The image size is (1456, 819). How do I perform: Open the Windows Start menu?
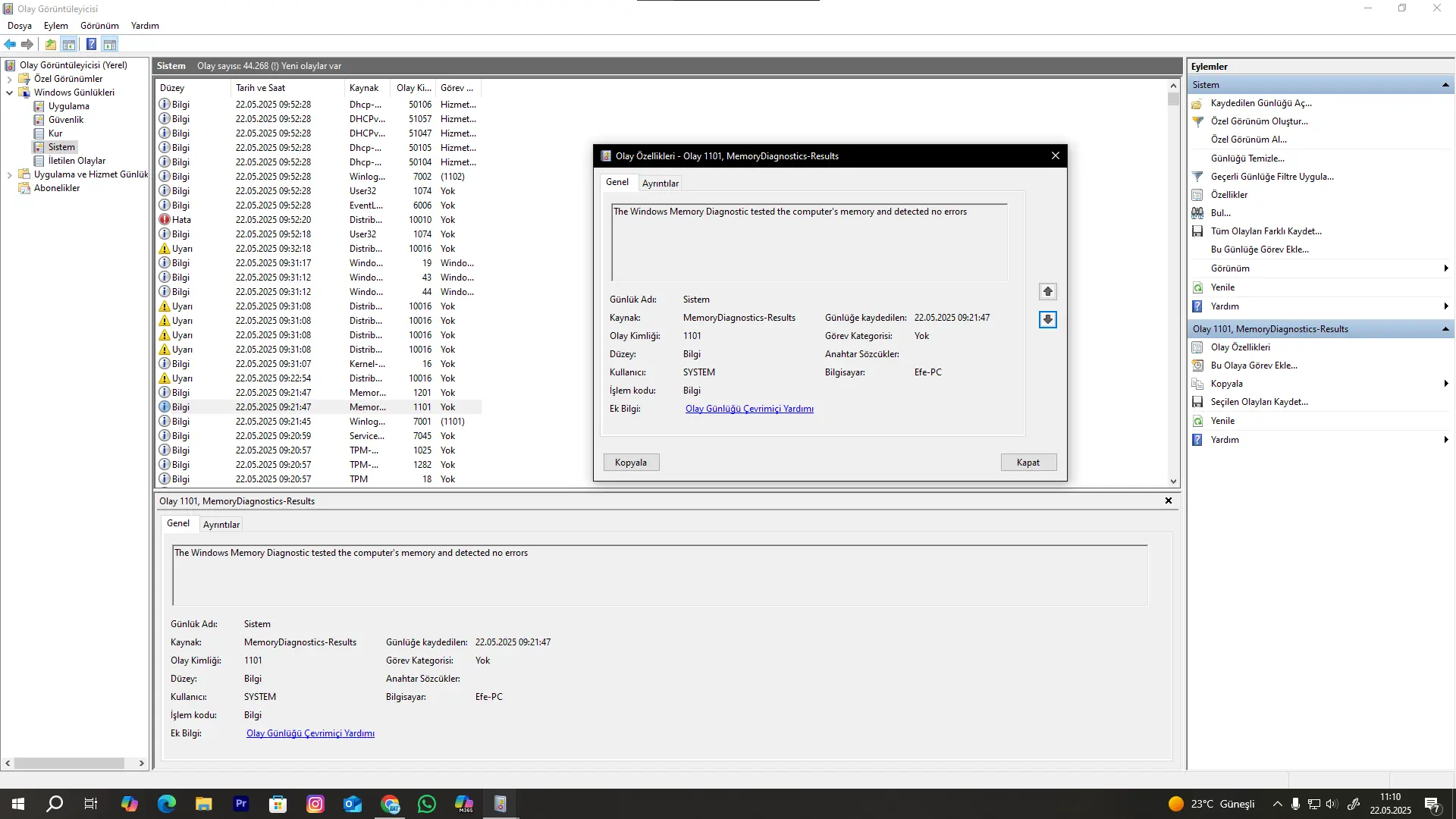click(x=18, y=804)
